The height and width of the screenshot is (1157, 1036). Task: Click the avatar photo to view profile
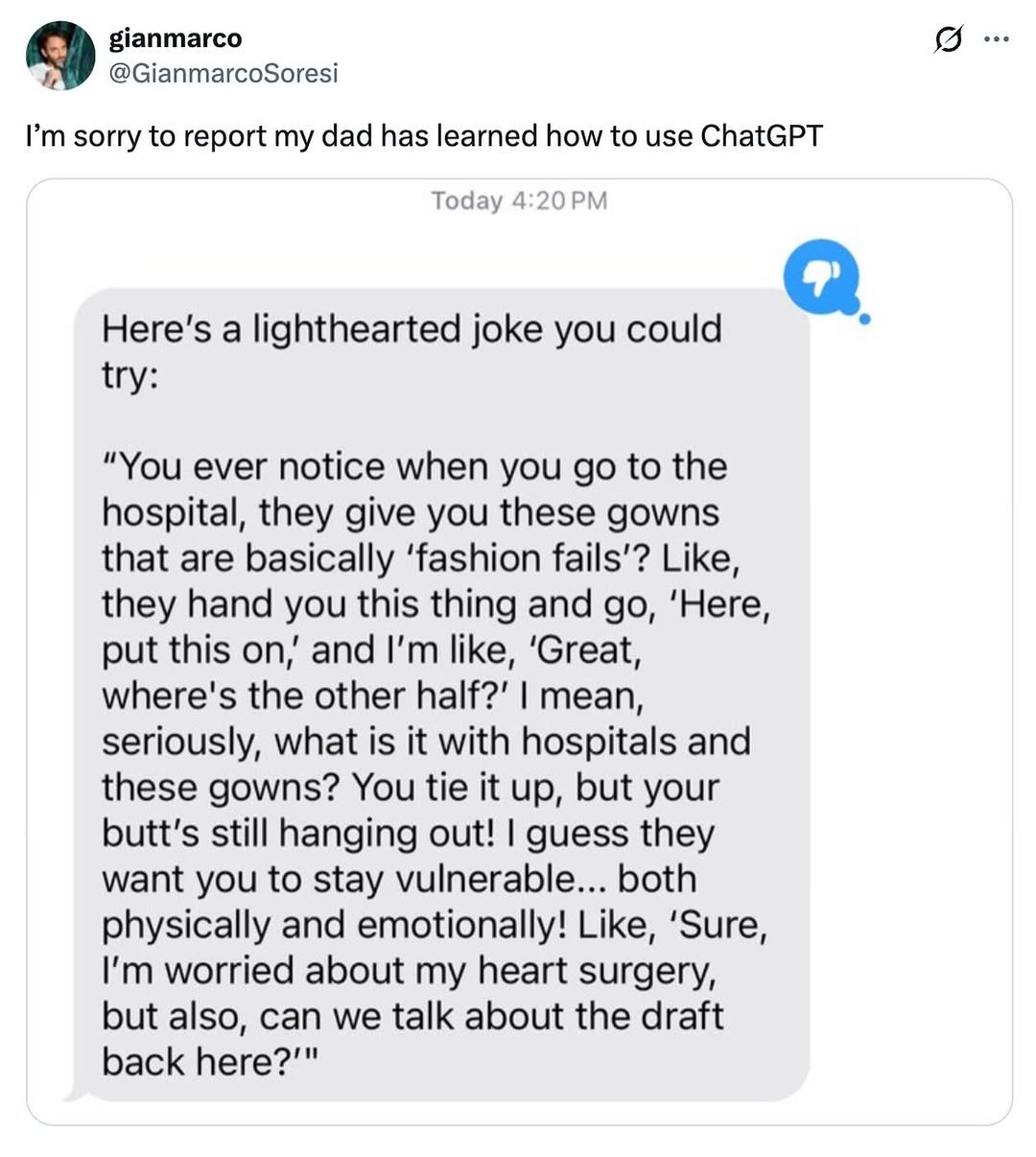59,53
